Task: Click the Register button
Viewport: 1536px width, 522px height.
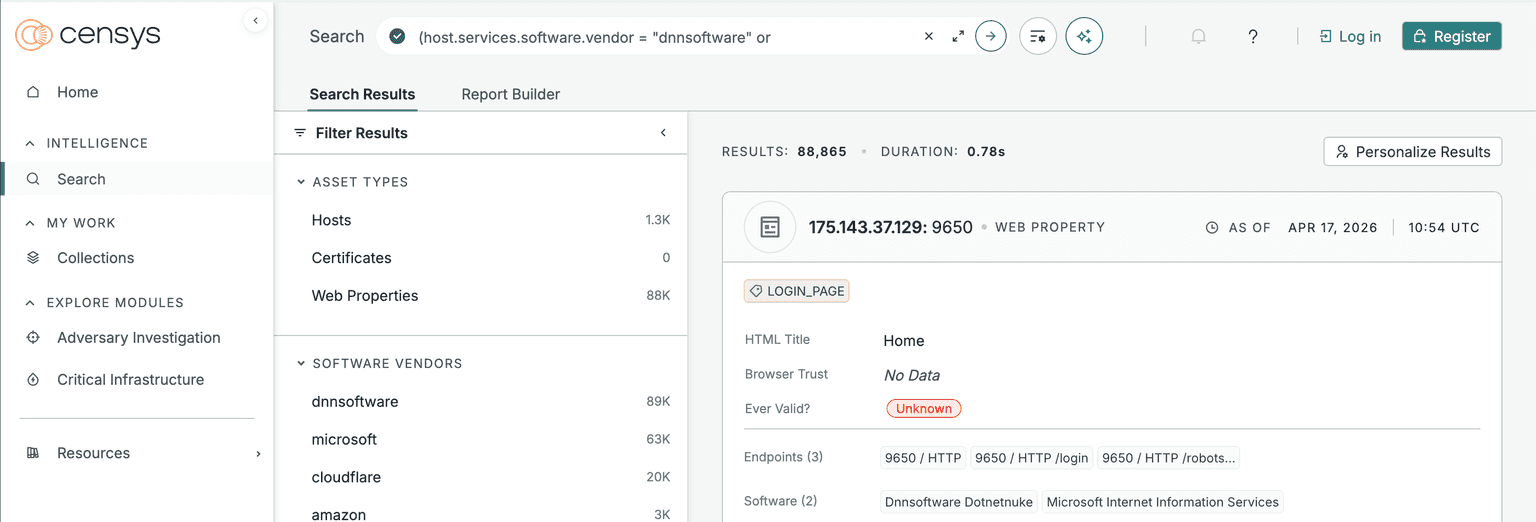Action: coord(1451,36)
